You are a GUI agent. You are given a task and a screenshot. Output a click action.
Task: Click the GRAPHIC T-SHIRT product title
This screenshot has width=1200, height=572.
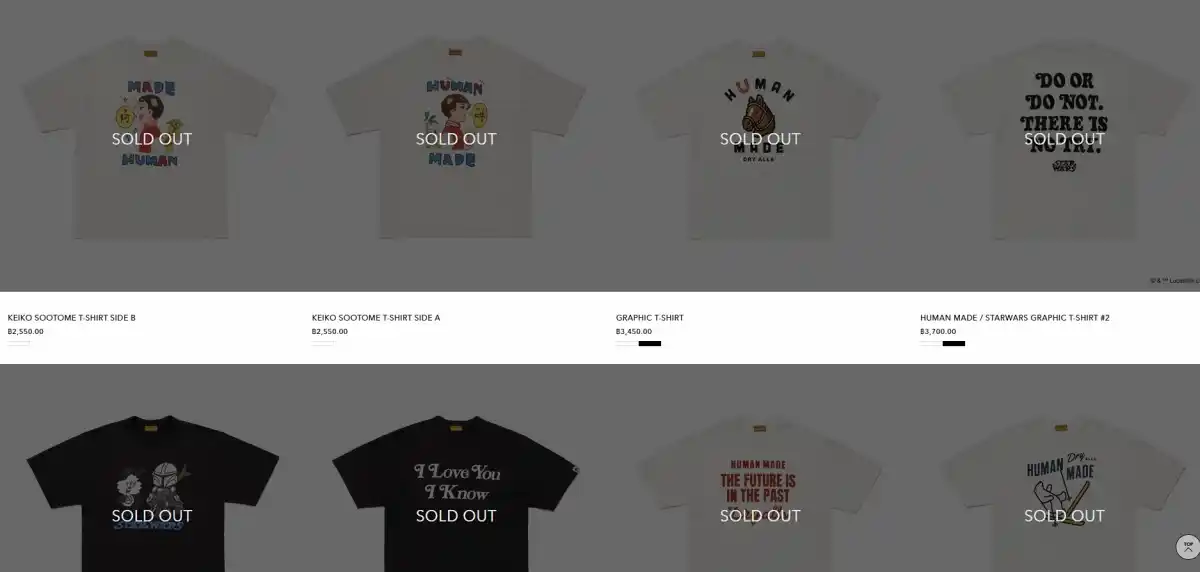(x=650, y=318)
